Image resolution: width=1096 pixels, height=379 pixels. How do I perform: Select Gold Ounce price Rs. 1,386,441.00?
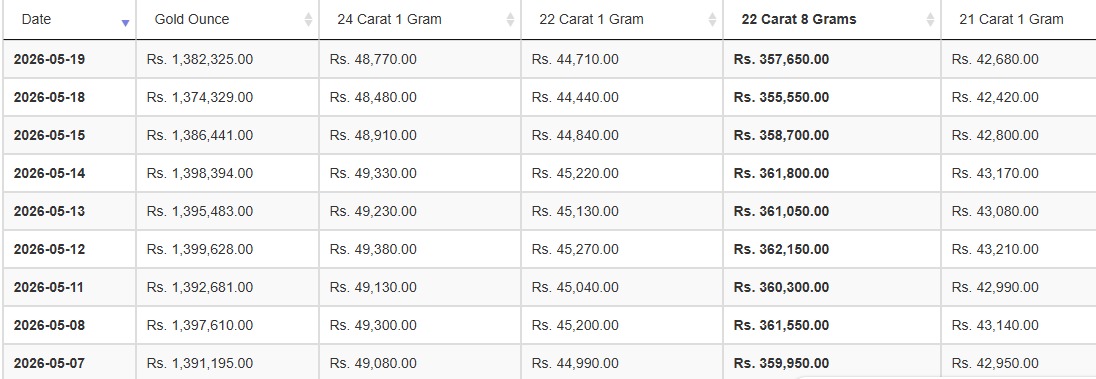(x=200, y=135)
